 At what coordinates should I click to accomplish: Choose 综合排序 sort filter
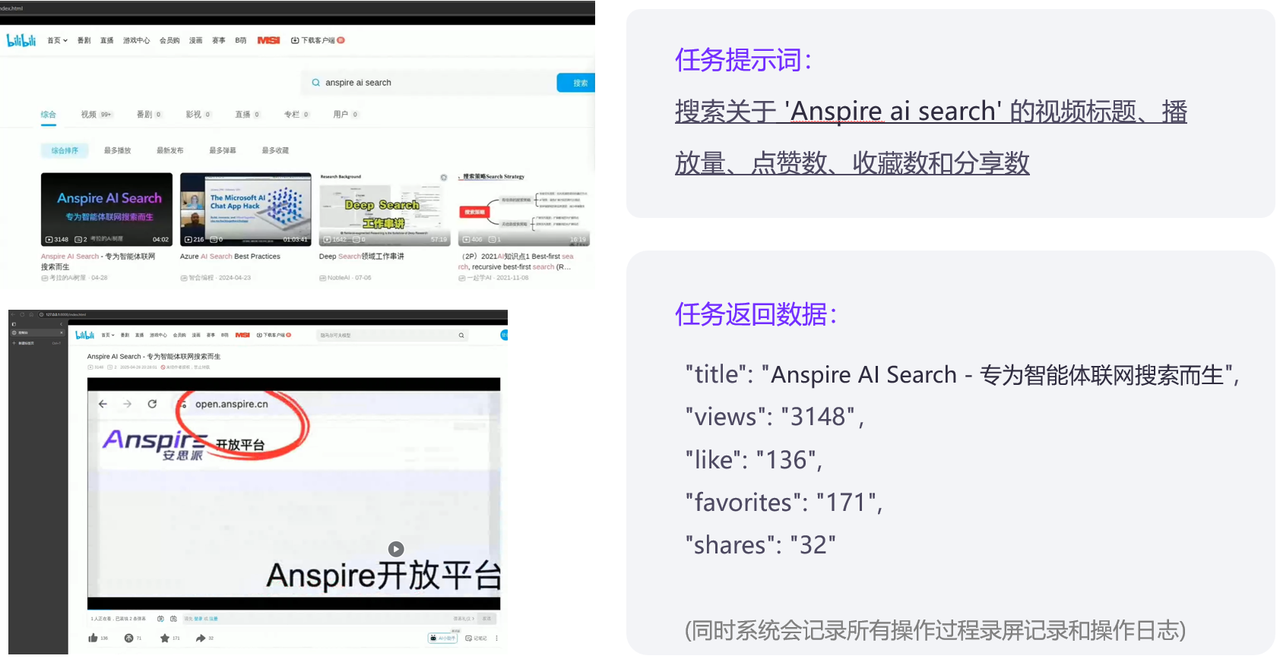(x=65, y=150)
